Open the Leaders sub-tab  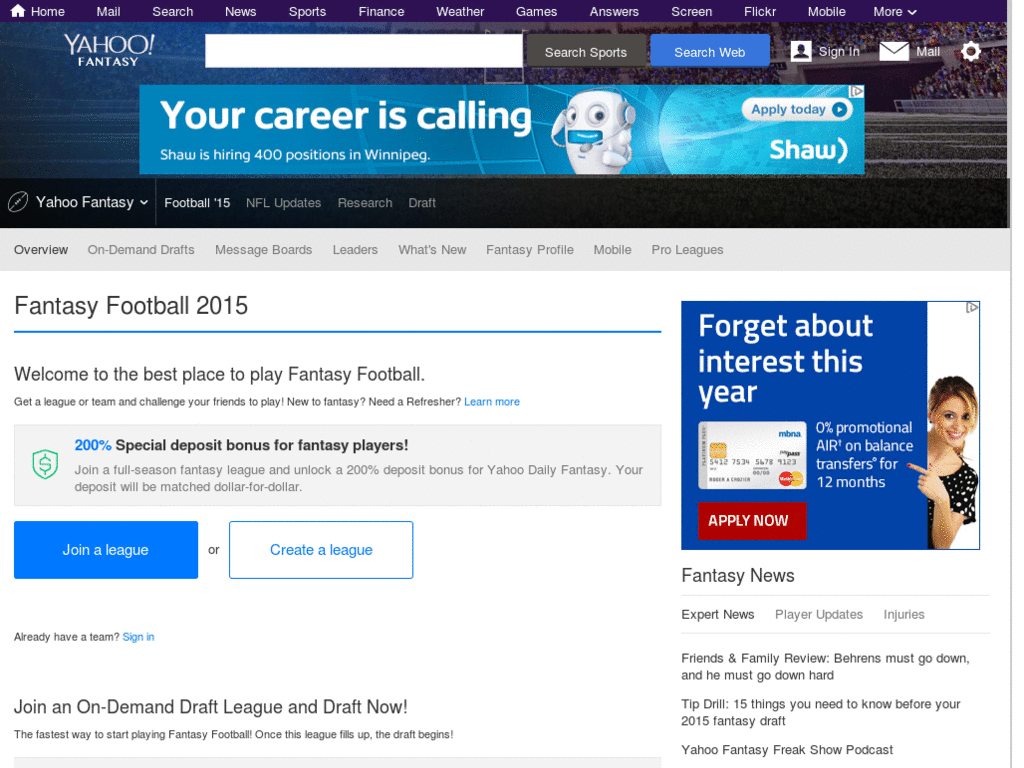[x=355, y=249]
